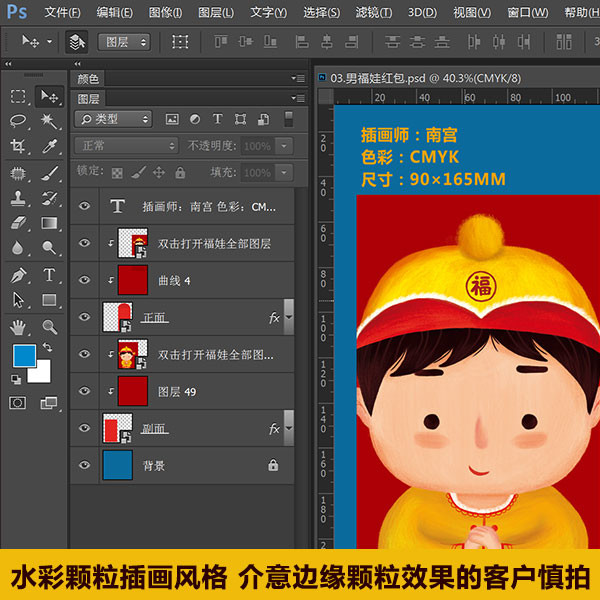
Task: Select the Type tool in toolbox
Action: 49,275
